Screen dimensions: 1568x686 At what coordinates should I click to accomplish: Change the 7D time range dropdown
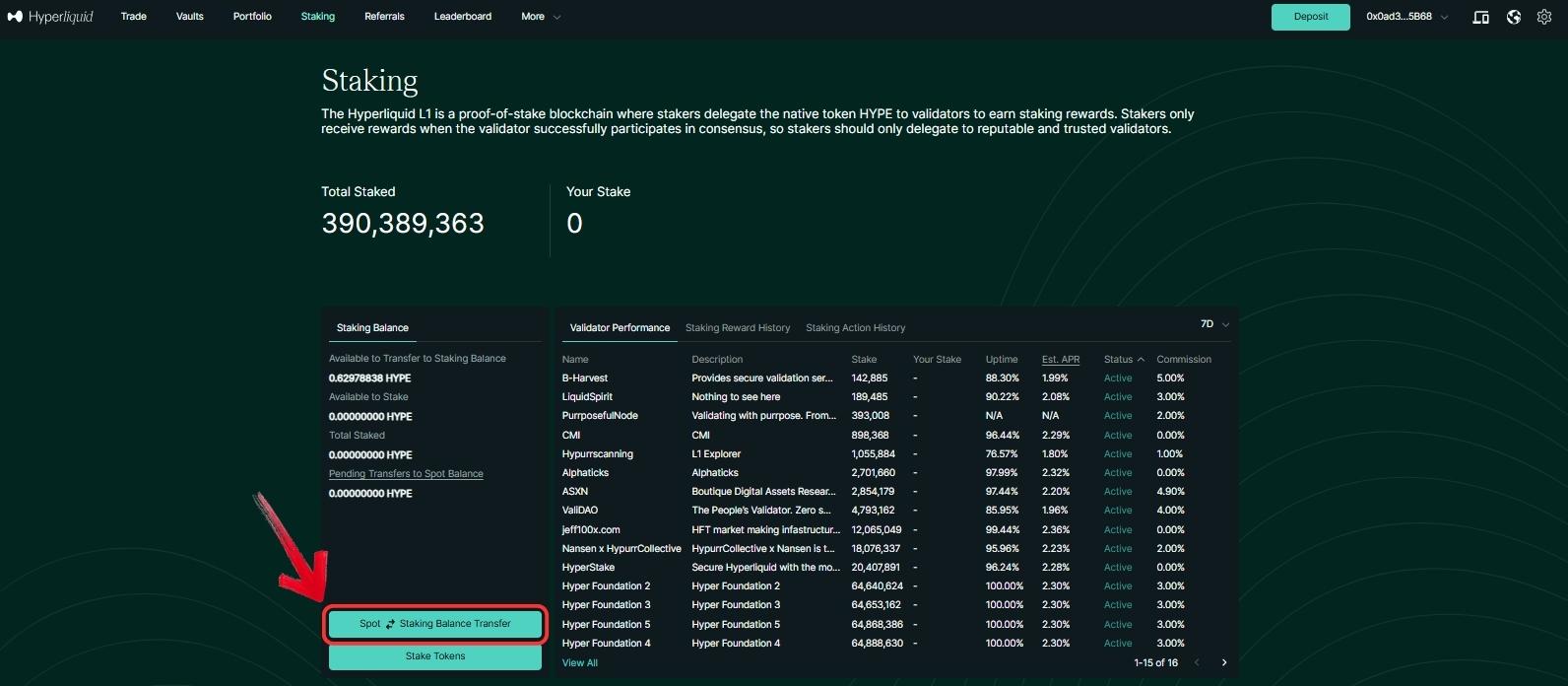click(x=1214, y=324)
